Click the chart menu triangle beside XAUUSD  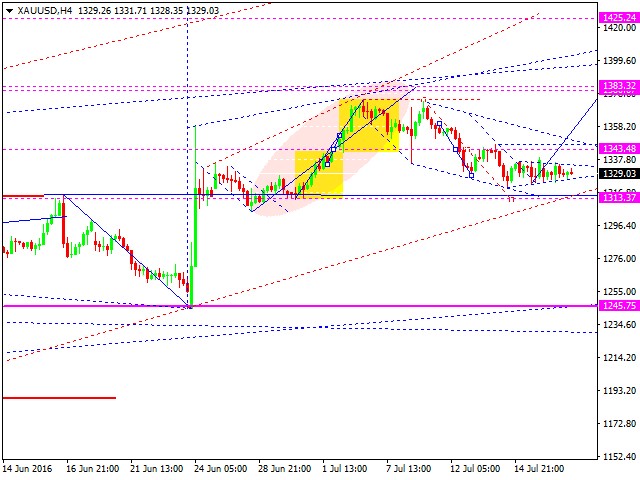pyautogui.click(x=9, y=11)
